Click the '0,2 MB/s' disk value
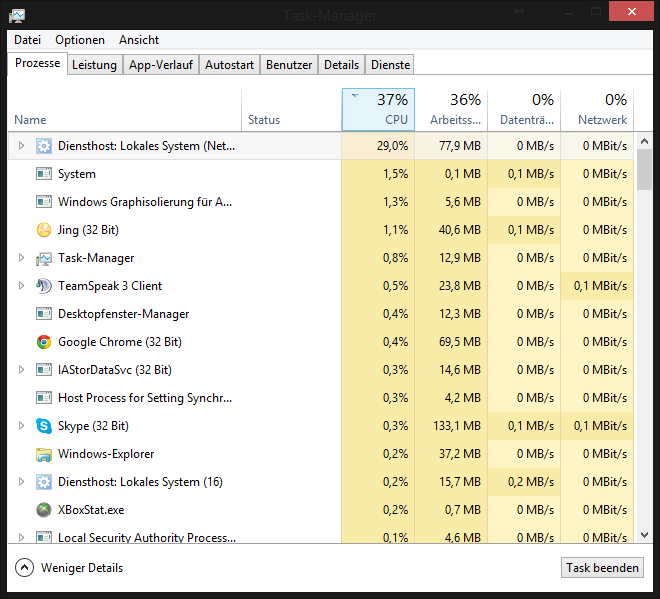The image size is (660, 599). point(531,482)
